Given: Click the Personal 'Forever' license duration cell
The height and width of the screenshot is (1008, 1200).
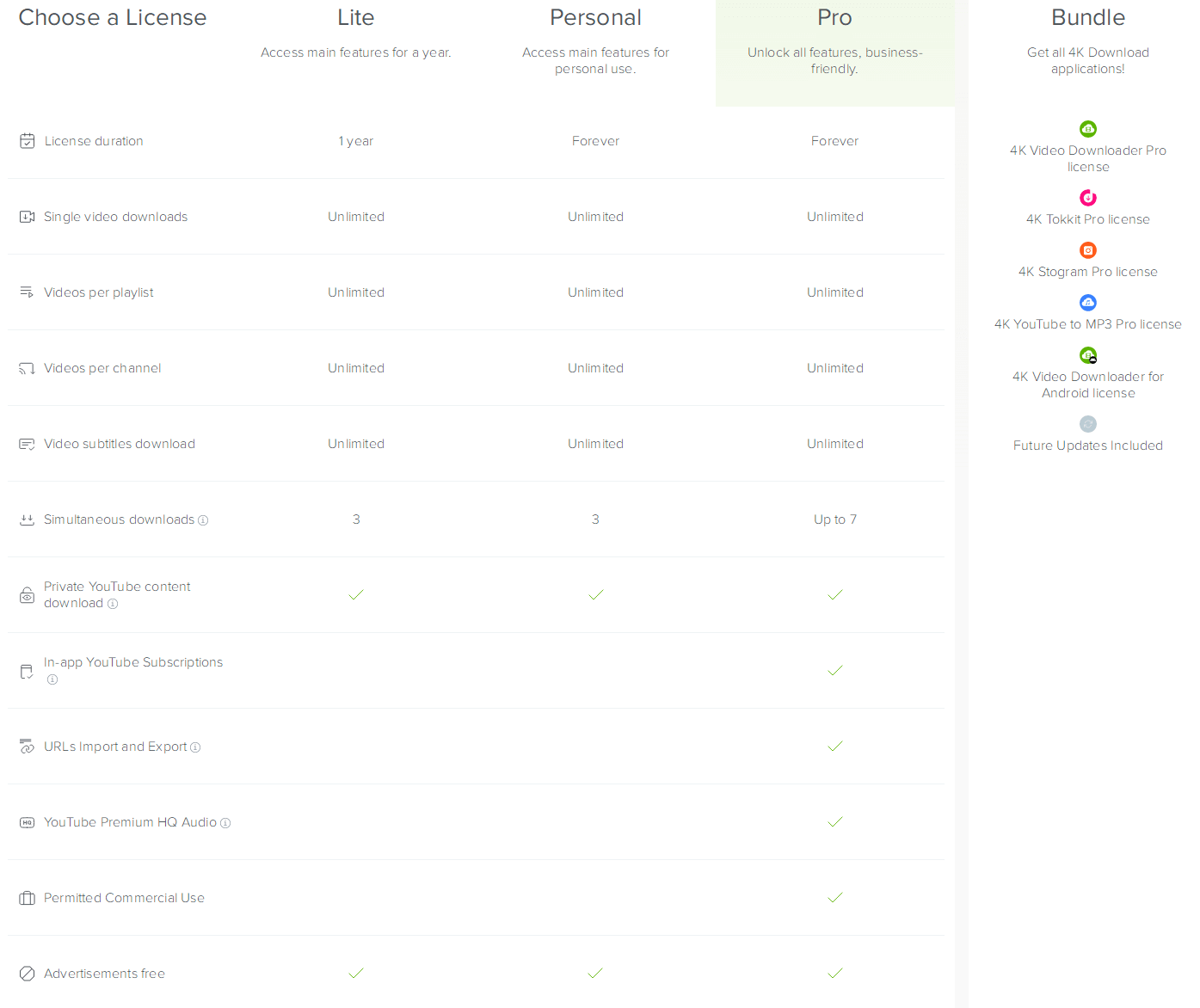Looking at the screenshot, I should (595, 141).
